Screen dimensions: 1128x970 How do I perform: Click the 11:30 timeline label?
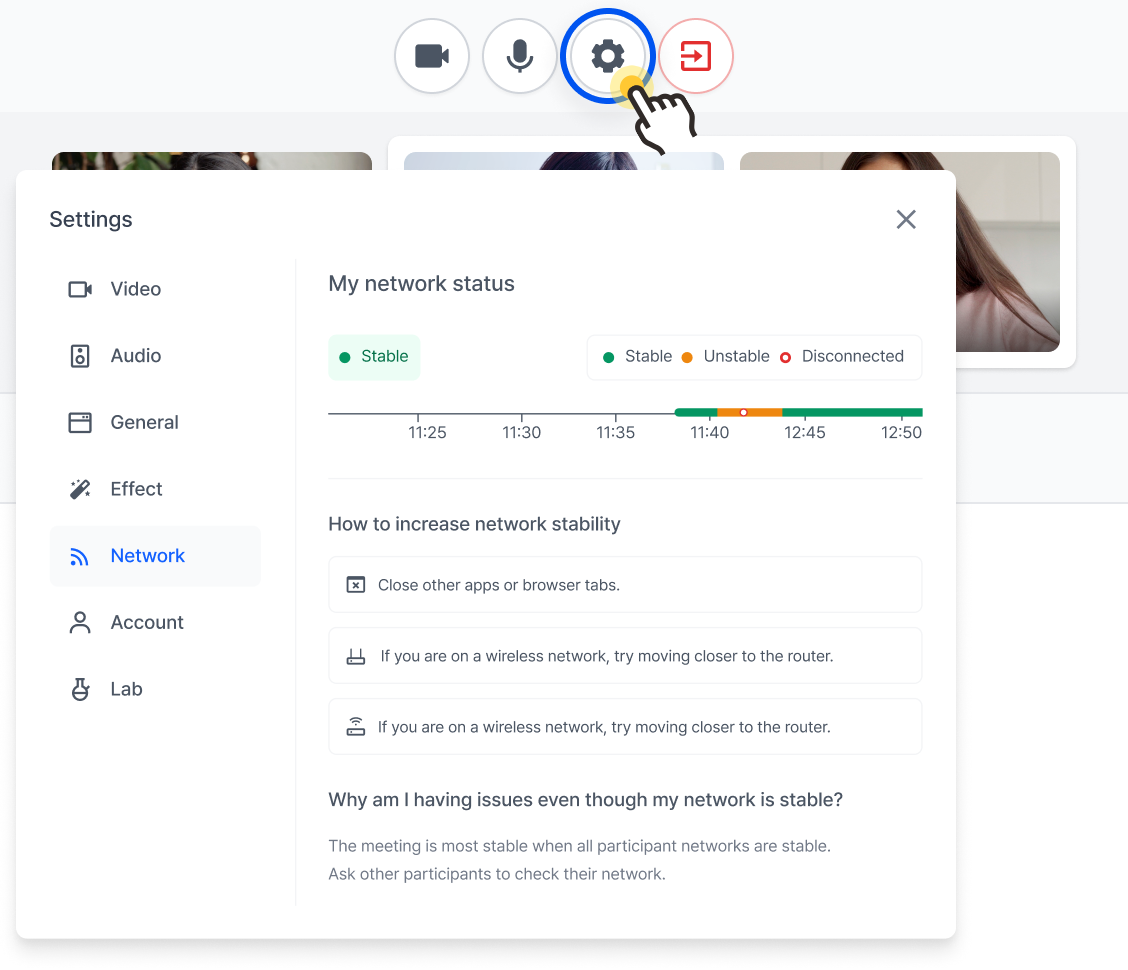522,432
